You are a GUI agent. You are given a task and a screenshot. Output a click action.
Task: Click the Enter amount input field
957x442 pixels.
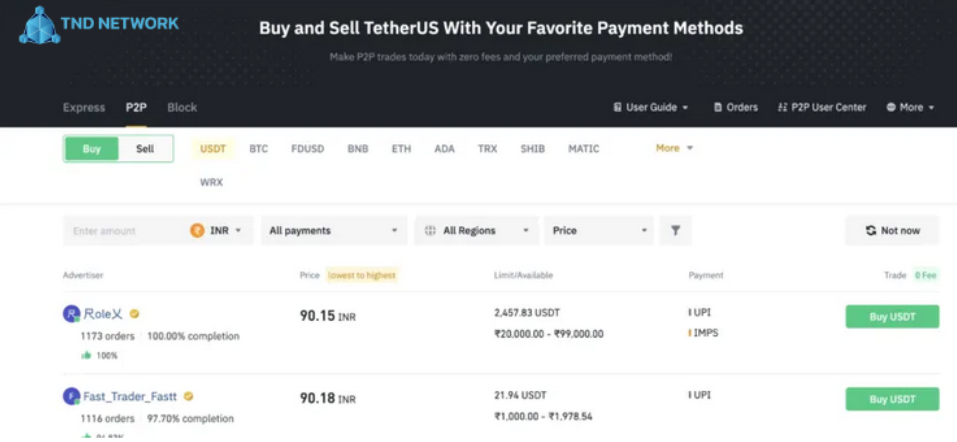[x=122, y=231]
